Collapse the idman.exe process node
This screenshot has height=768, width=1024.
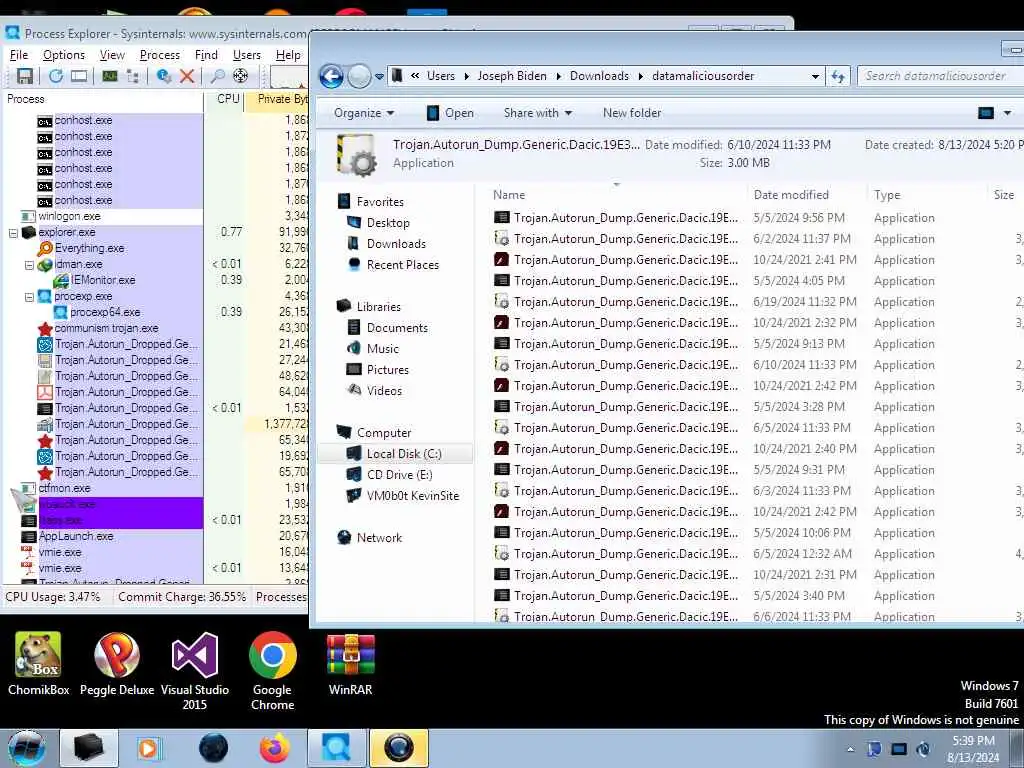pos(29,264)
